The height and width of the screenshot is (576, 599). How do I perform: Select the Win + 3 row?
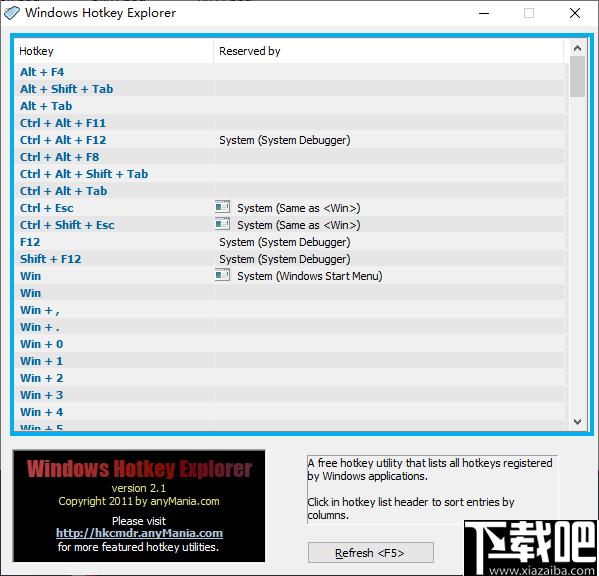(290, 395)
